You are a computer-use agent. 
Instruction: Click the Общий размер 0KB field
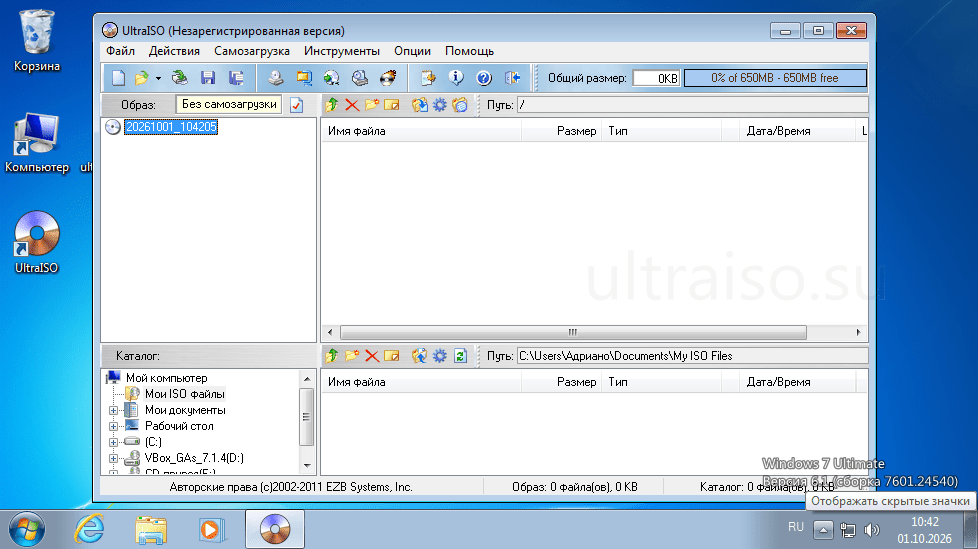(656, 78)
